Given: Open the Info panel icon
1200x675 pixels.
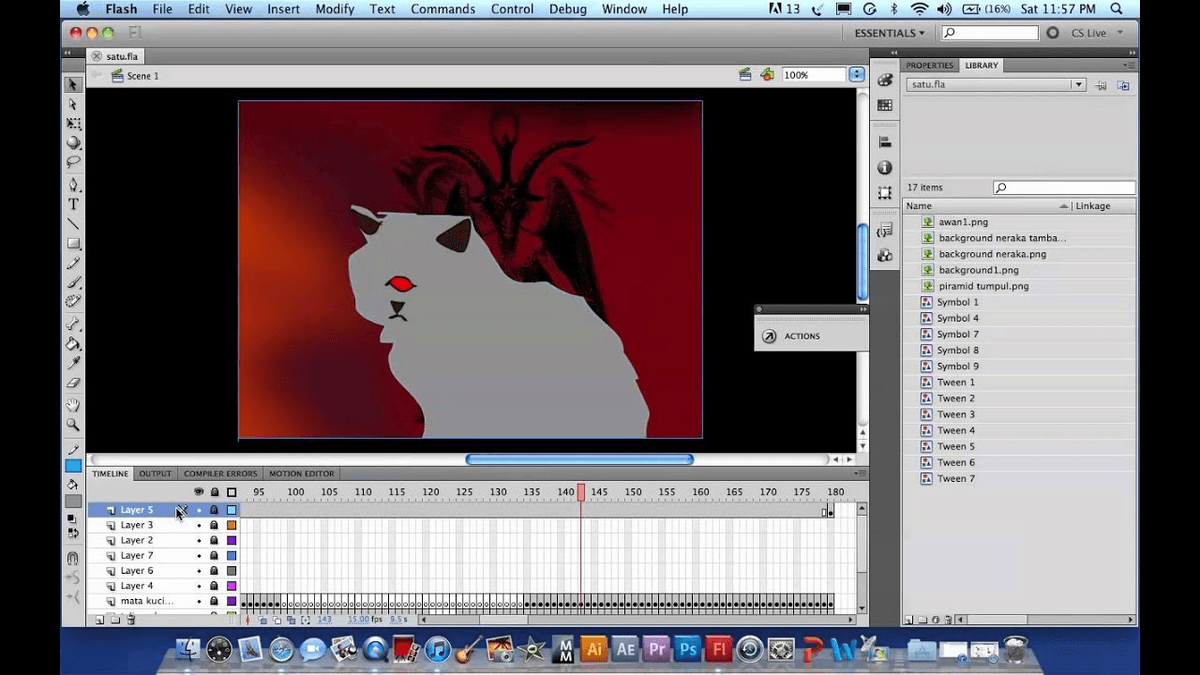Looking at the screenshot, I should (885, 168).
